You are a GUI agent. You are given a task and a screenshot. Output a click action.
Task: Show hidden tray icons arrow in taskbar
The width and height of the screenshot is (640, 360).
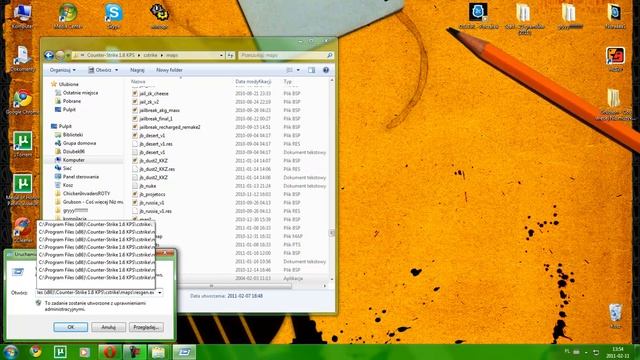586,352
